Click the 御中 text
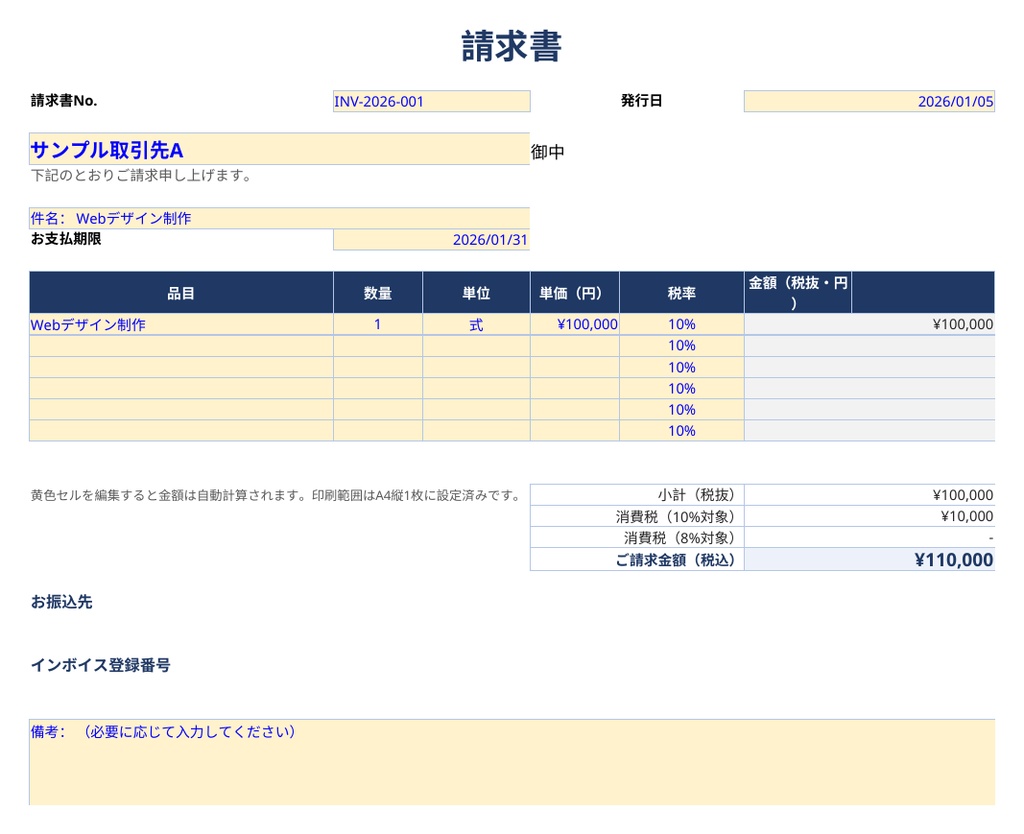The width and height of the screenshot is (1024, 834). (x=547, y=152)
